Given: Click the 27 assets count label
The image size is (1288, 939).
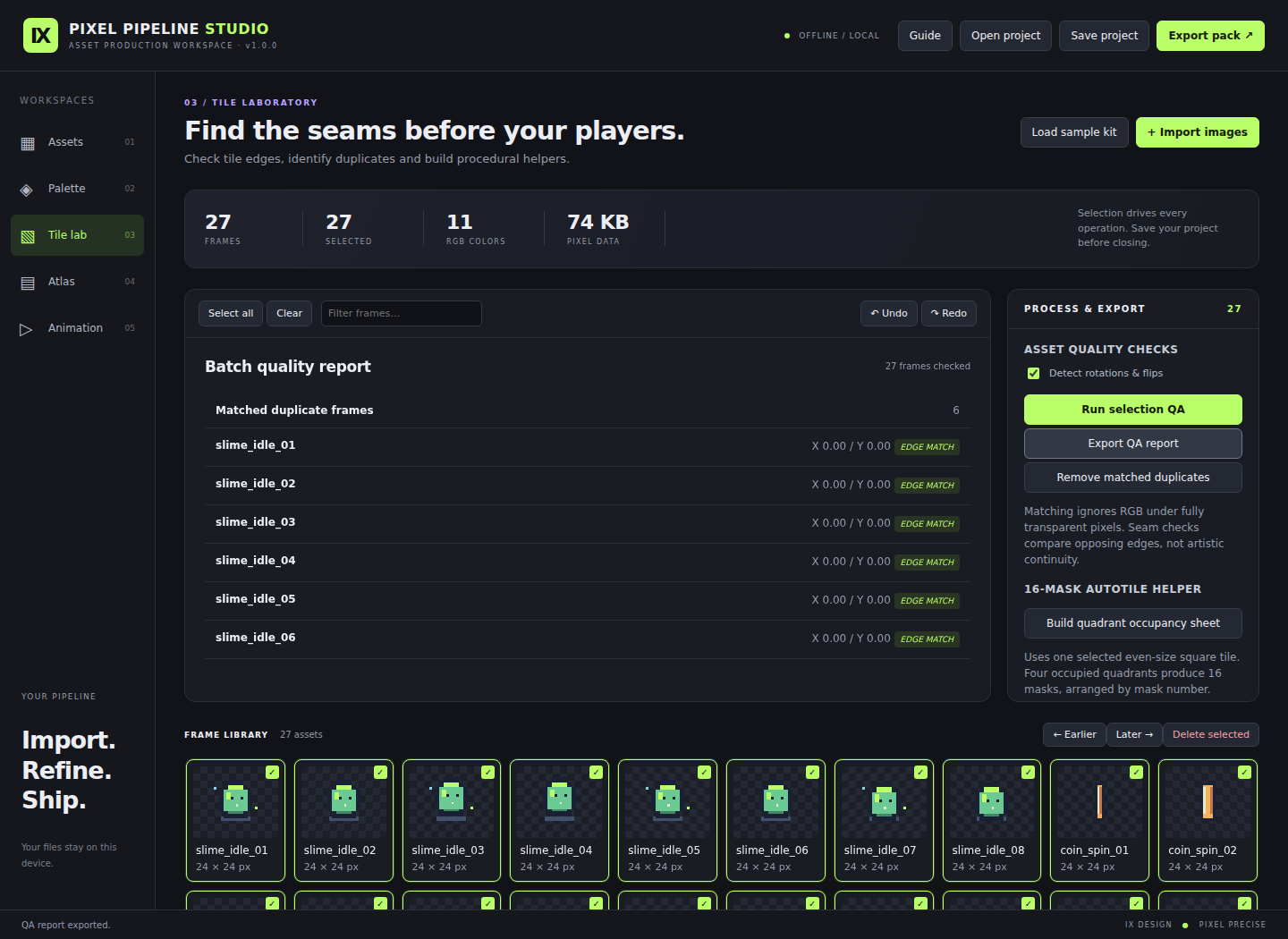Looking at the screenshot, I should point(301,734).
